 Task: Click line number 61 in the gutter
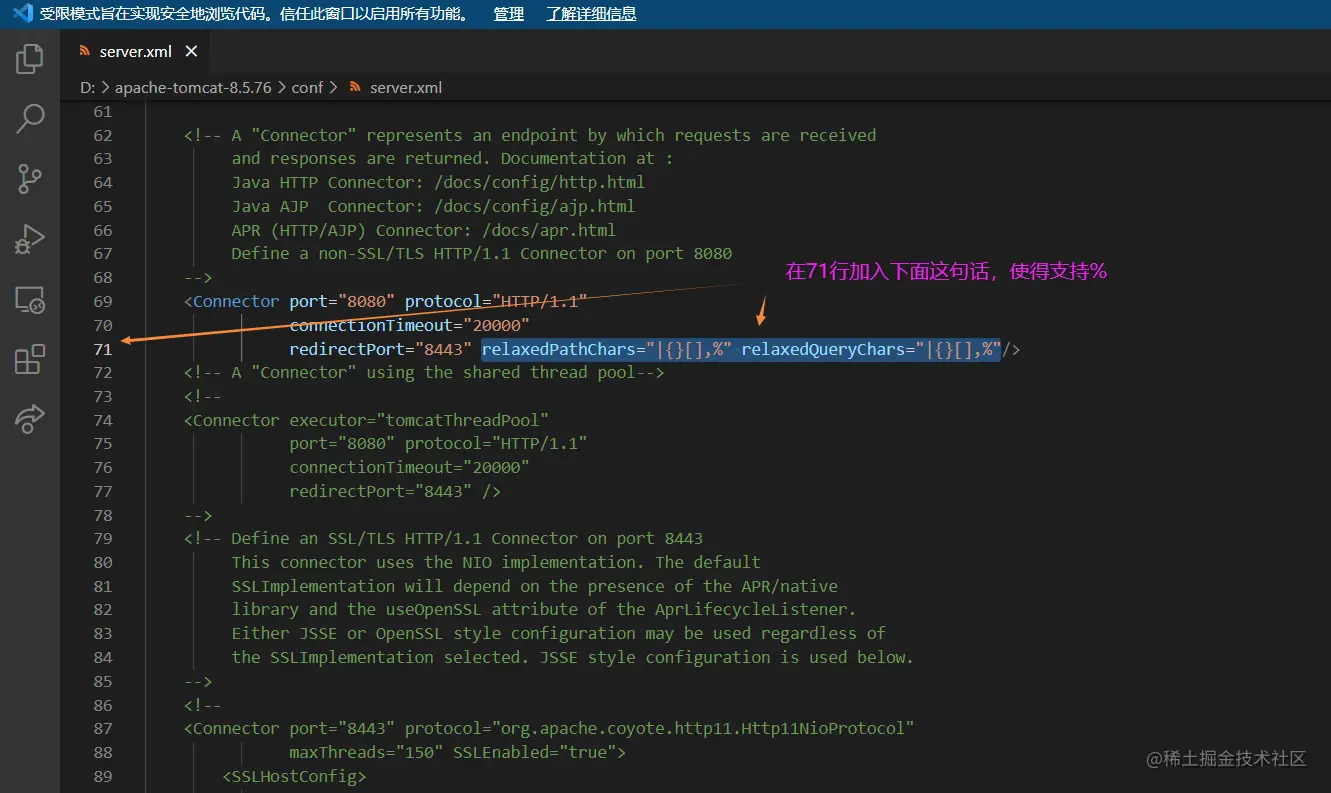[103, 111]
